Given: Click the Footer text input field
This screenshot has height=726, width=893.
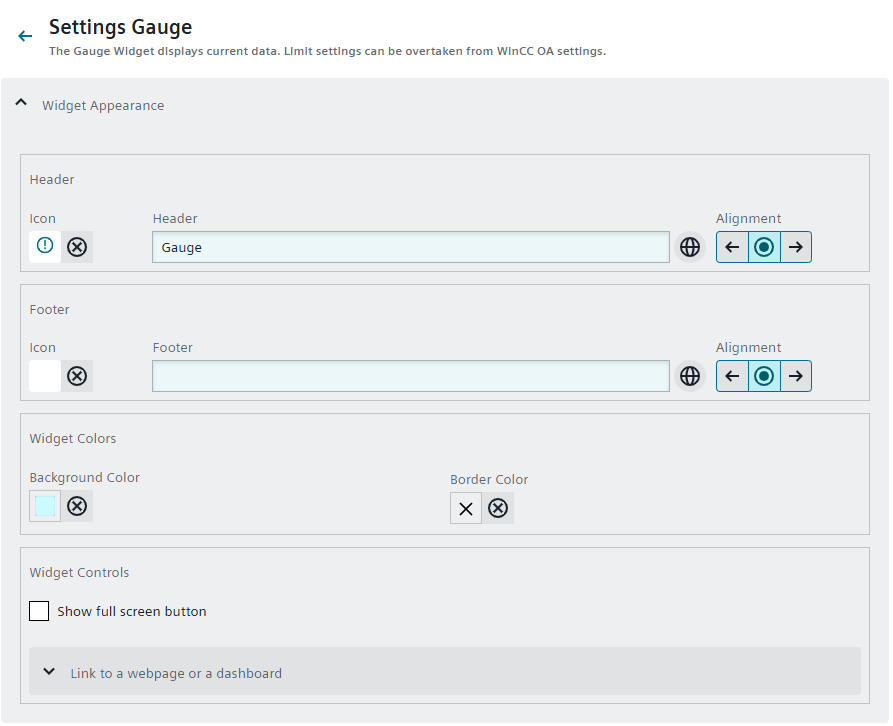Looking at the screenshot, I should [410, 376].
